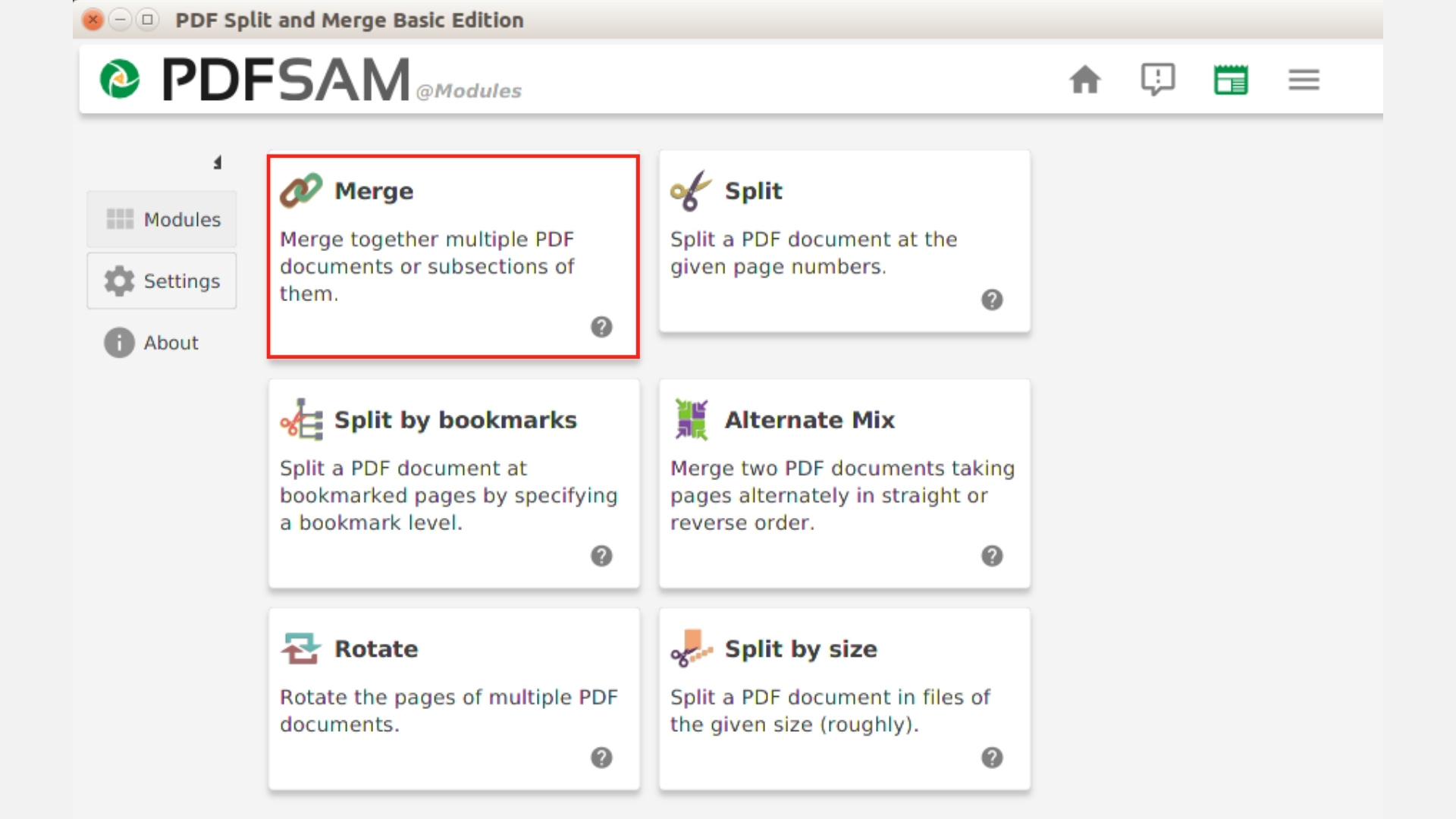The image size is (1456, 819).
Task: Show help for Alternate Mix
Action: point(992,556)
